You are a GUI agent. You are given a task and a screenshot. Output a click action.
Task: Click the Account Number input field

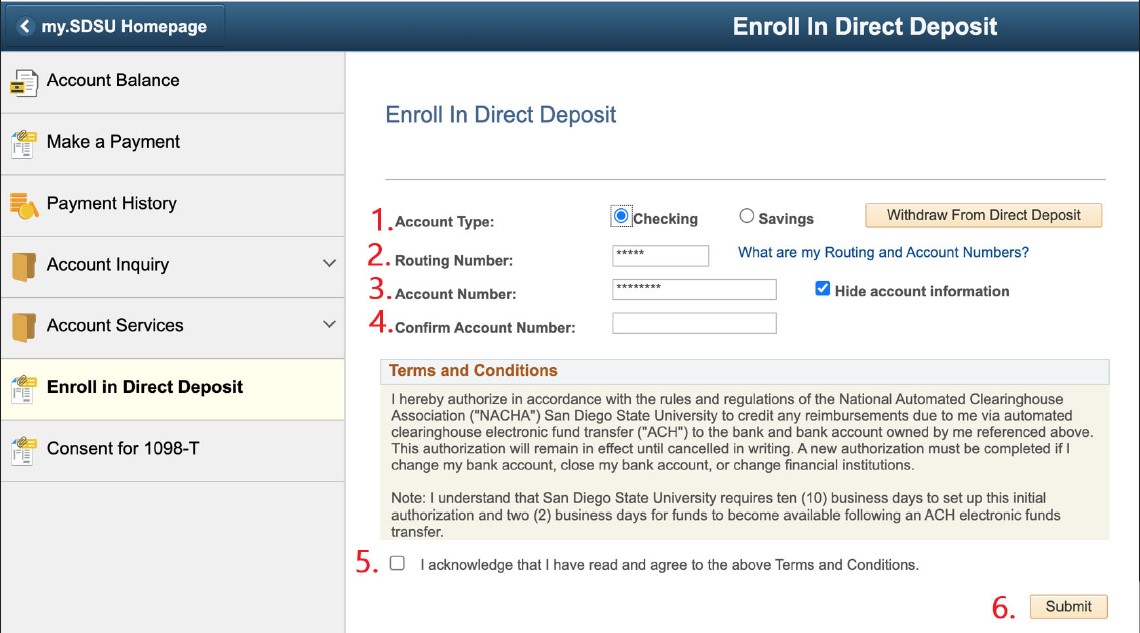click(694, 289)
